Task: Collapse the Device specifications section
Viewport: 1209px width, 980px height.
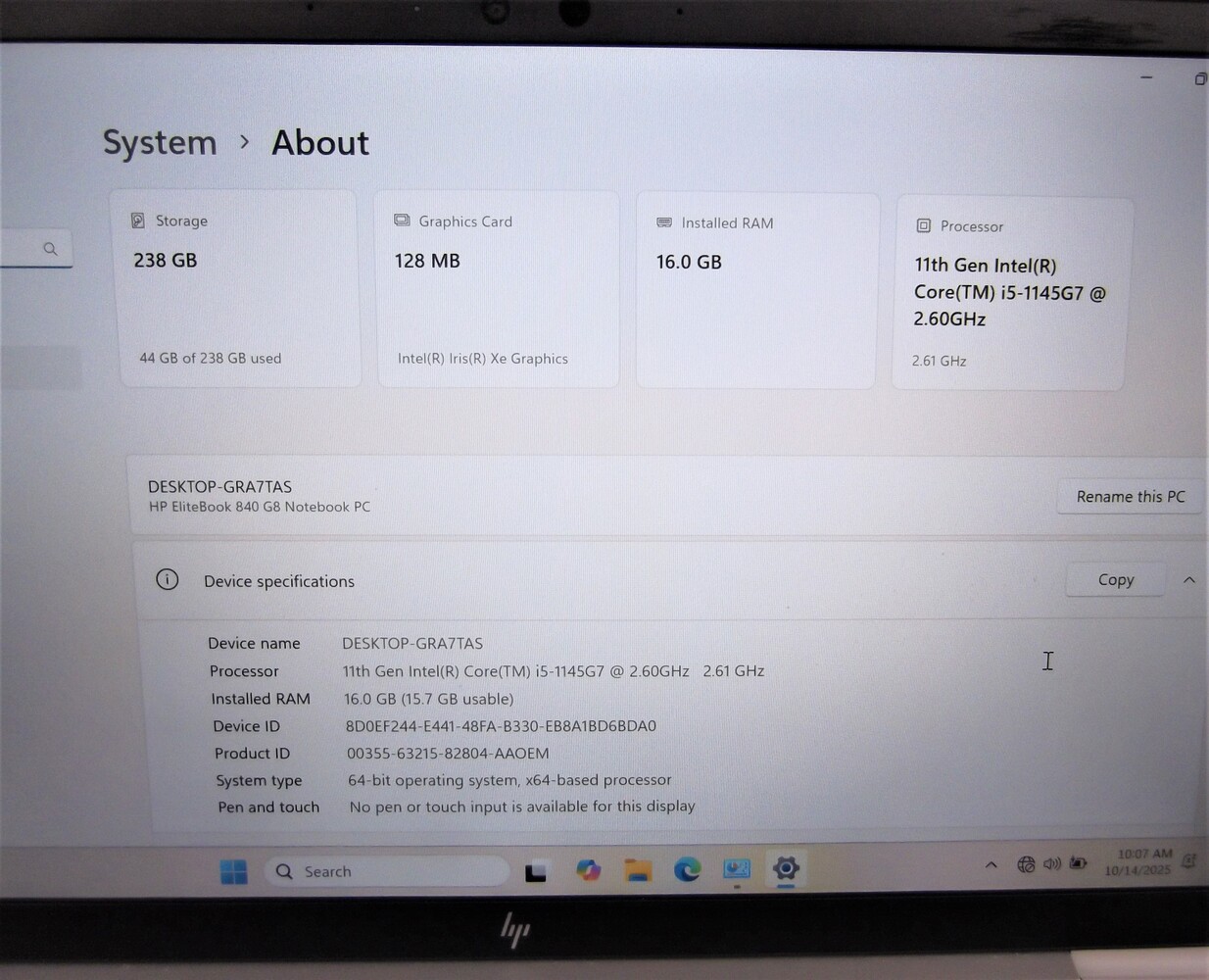Action: click(x=1189, y=580)
